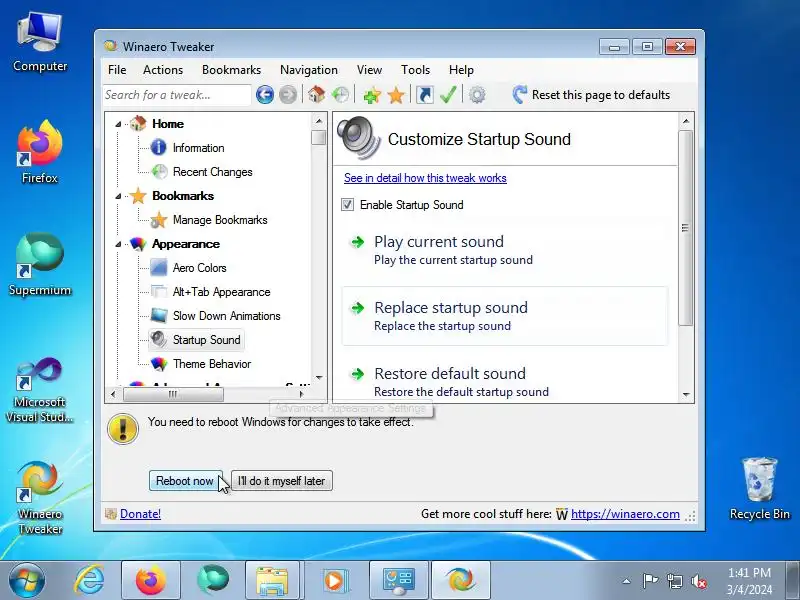The width and height of the screenshot is (800, 600).
Task: Click the Reboot now button
Action: 185,481
